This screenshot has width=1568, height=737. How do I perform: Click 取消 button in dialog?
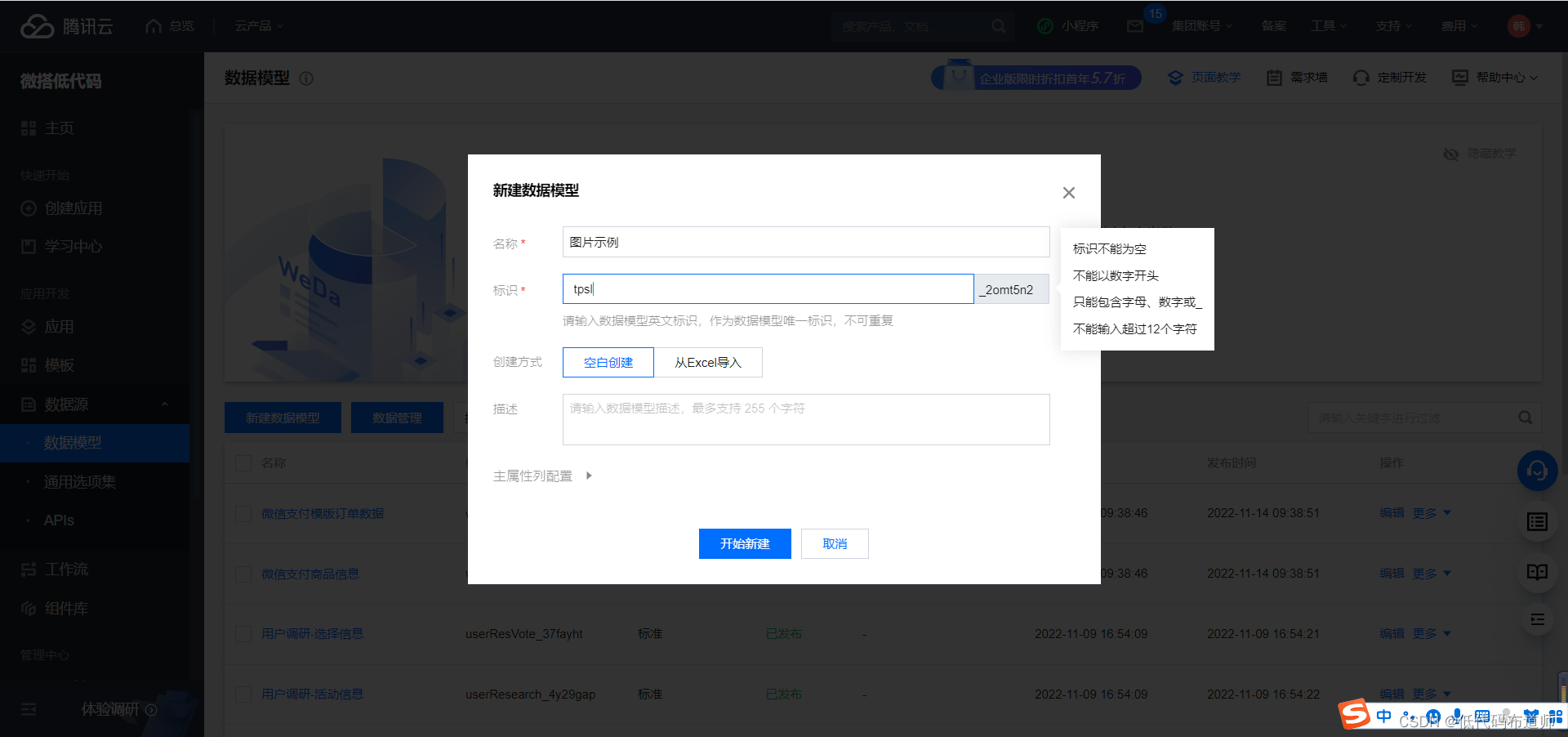click(835, 544)
